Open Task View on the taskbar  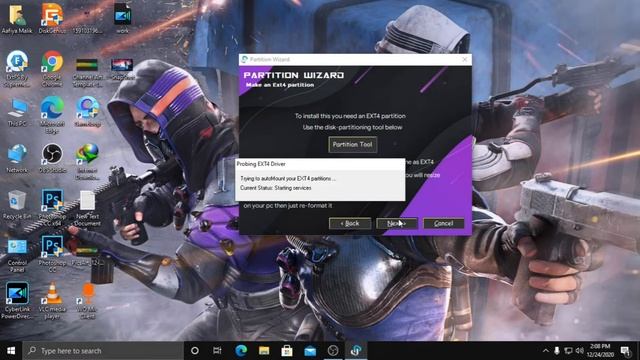coord(218,351)
